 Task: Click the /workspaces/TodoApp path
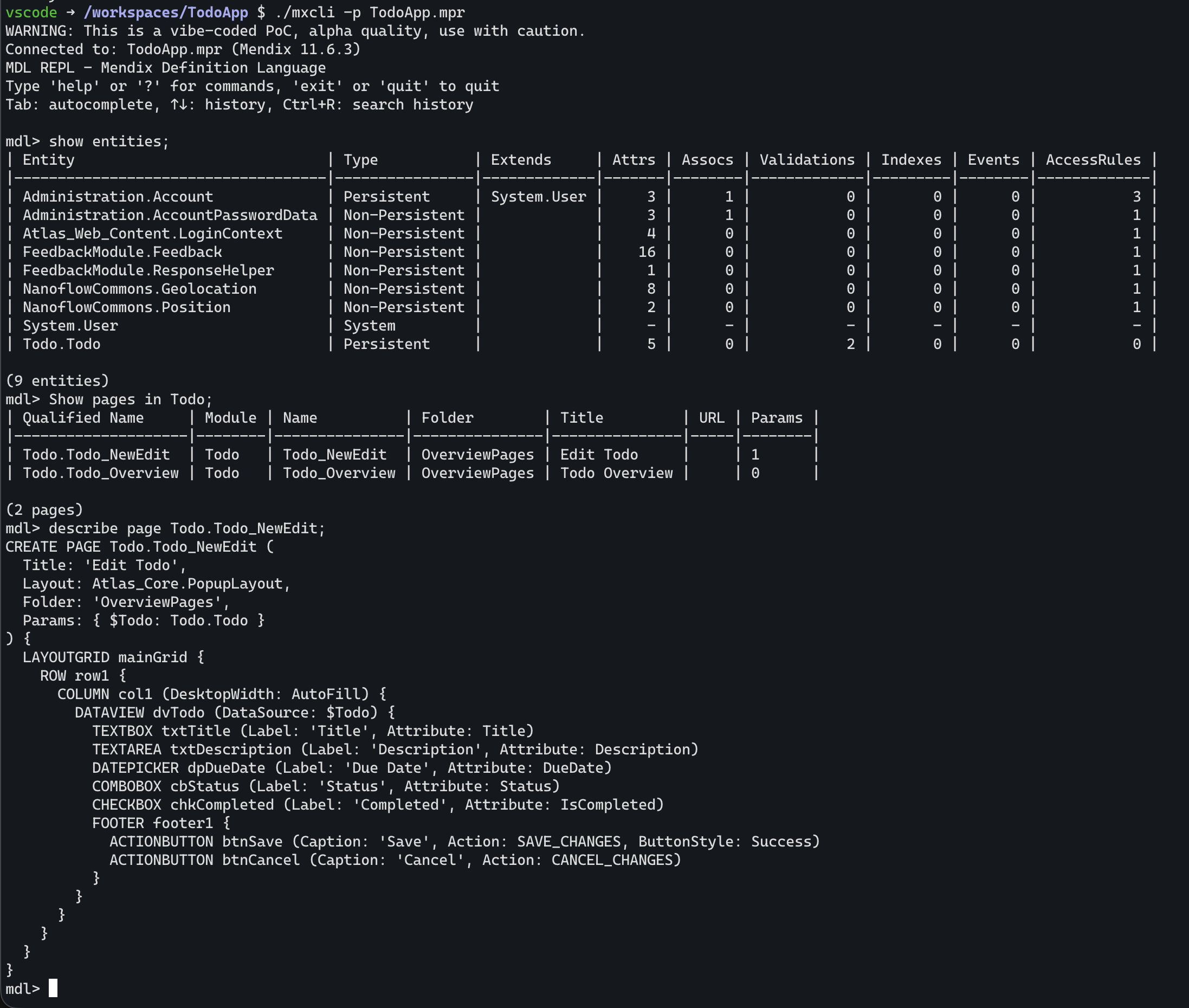point(166,12)
